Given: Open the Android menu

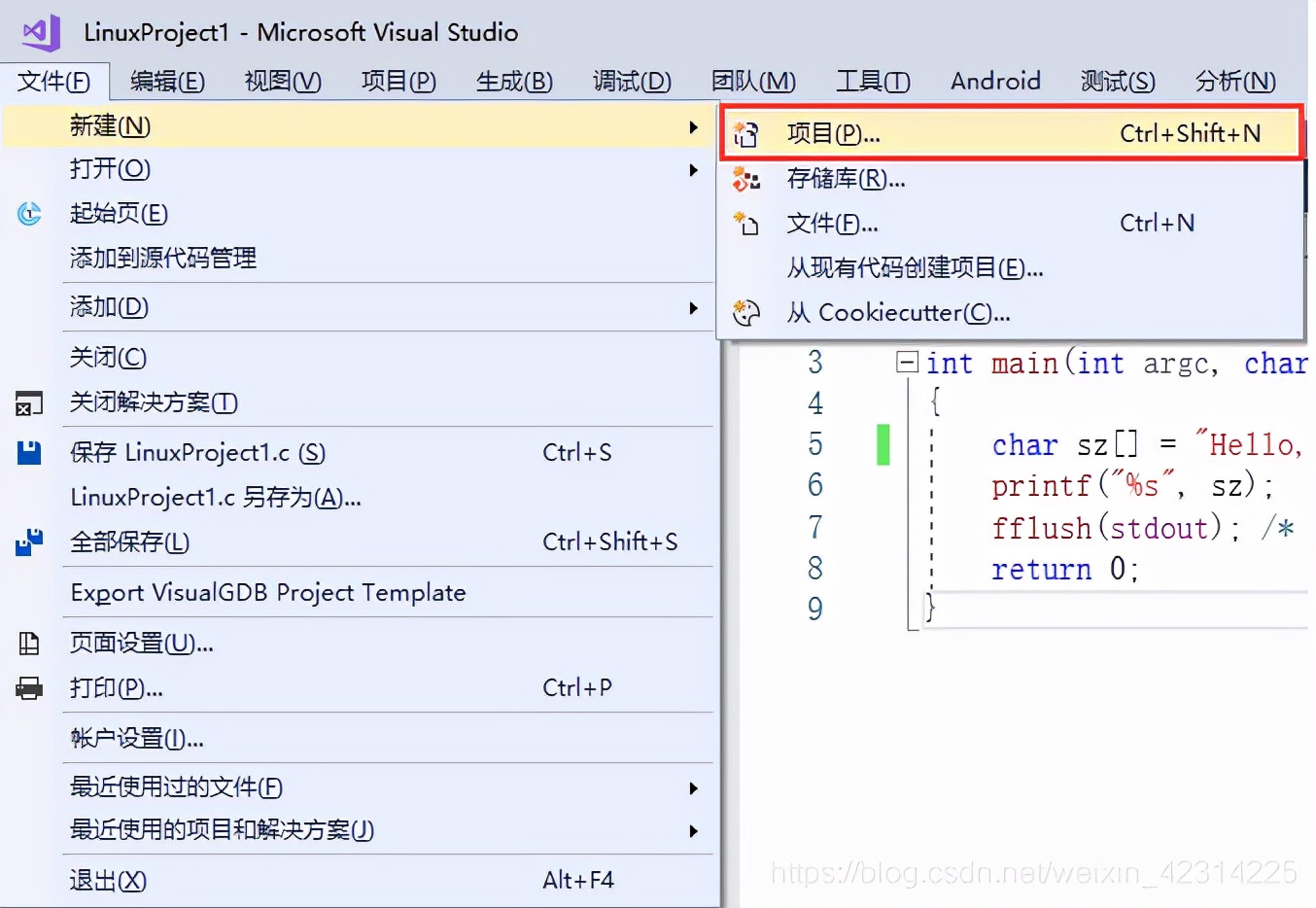Looking at the screenshot, I should [995, 82].
